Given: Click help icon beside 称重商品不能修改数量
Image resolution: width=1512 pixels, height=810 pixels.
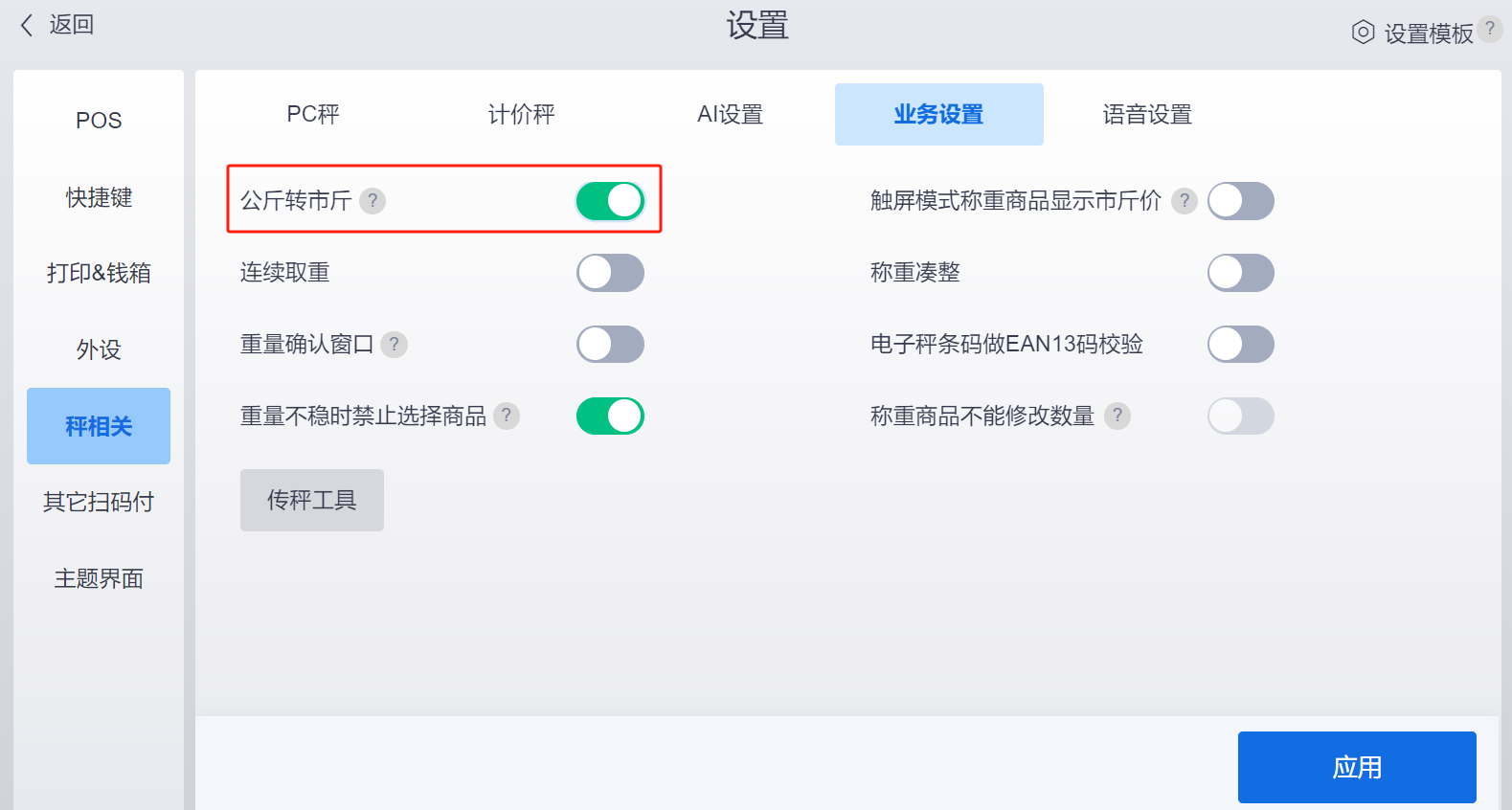Looking at the screenshot, I should 1117,416.
